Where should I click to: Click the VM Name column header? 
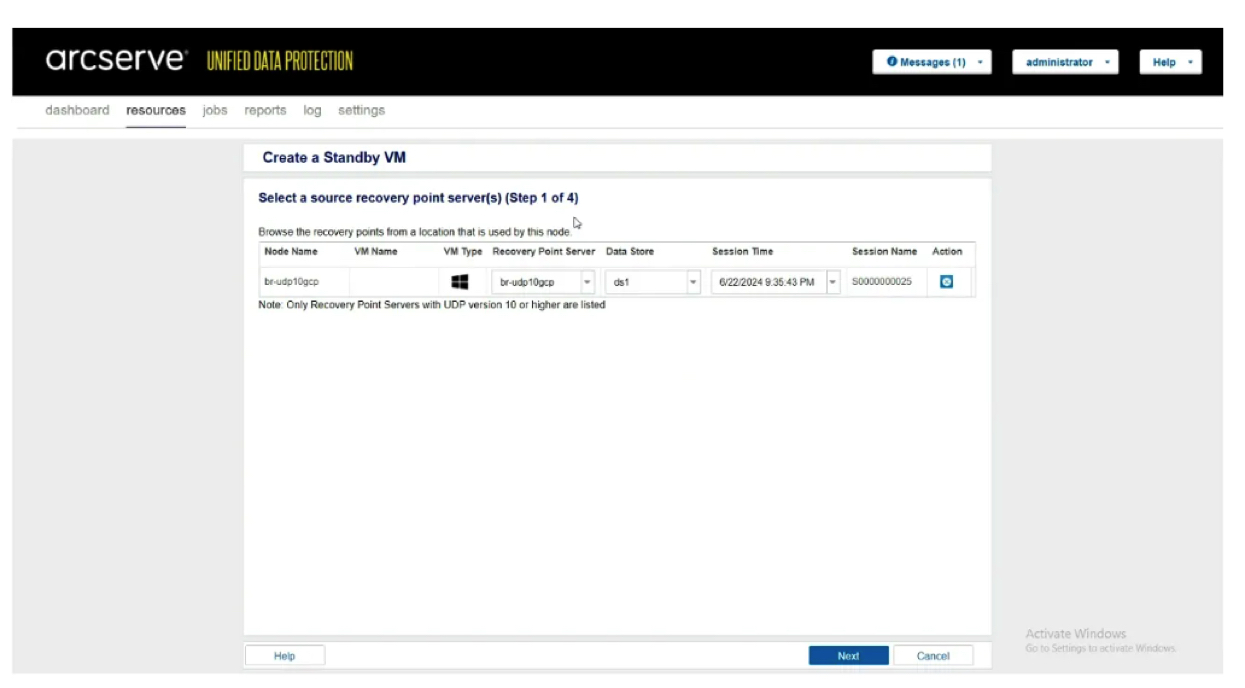376,252
